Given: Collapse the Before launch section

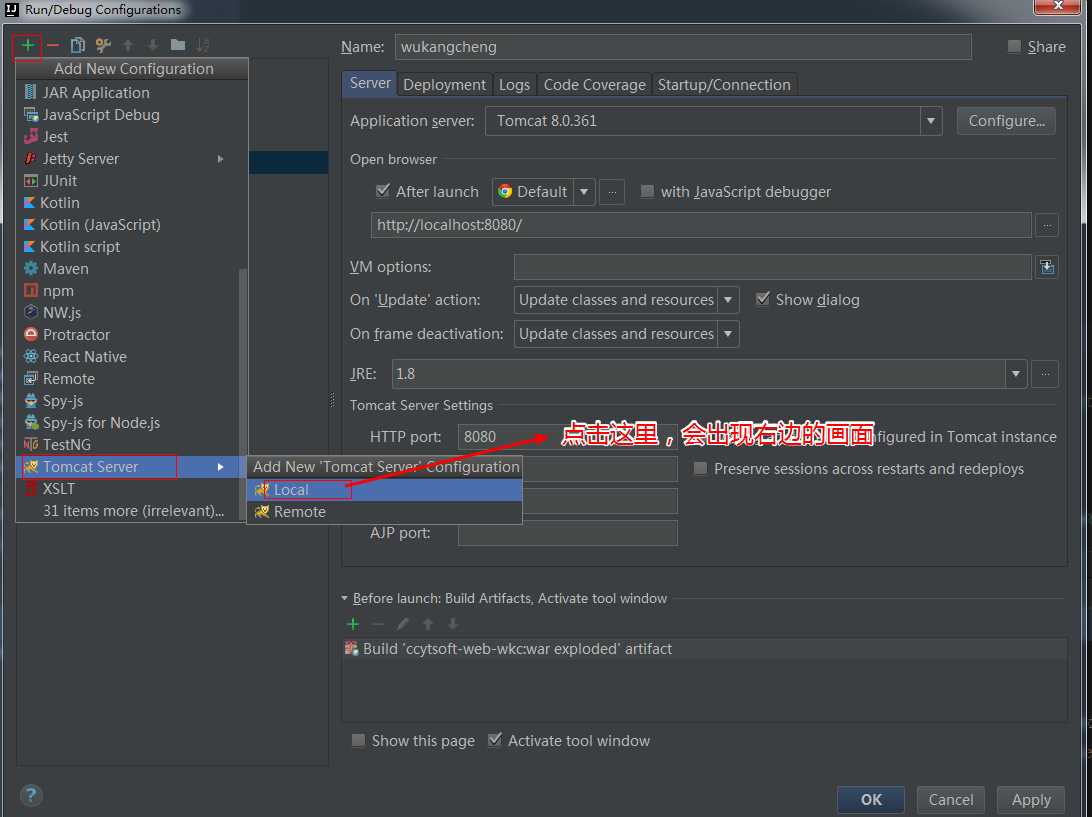Looking at the screenshot, I should (345, 598).
